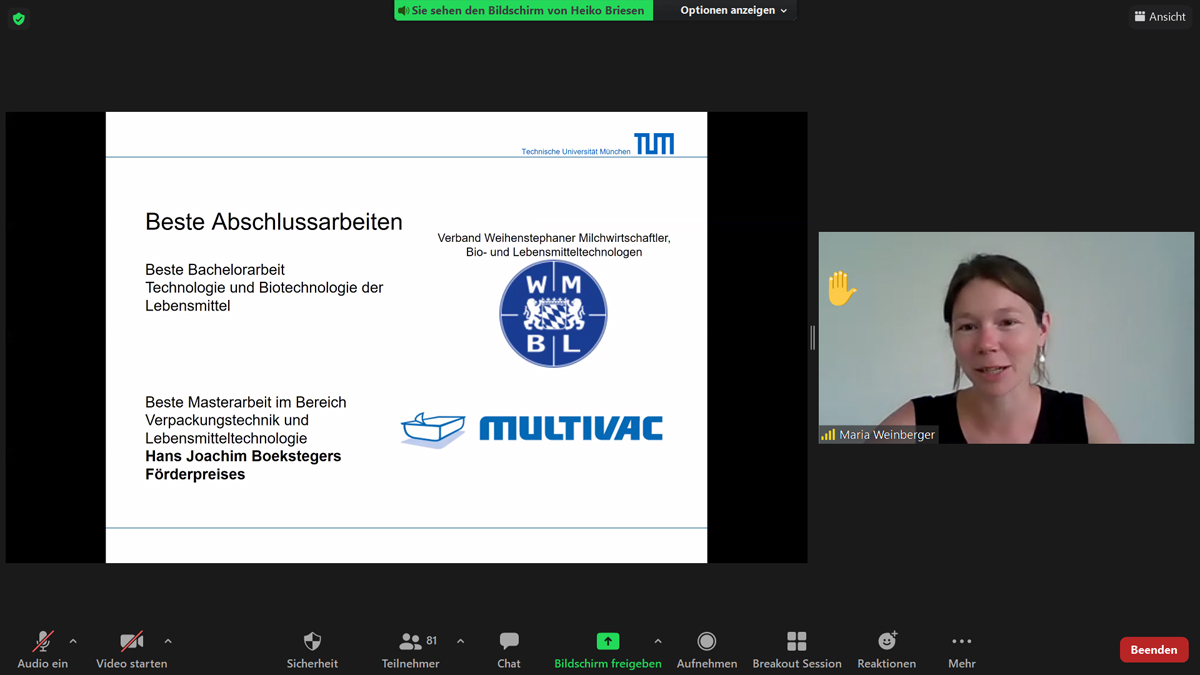
Task: Click the TUM logo in the slide header
Action: click(654, 144)
